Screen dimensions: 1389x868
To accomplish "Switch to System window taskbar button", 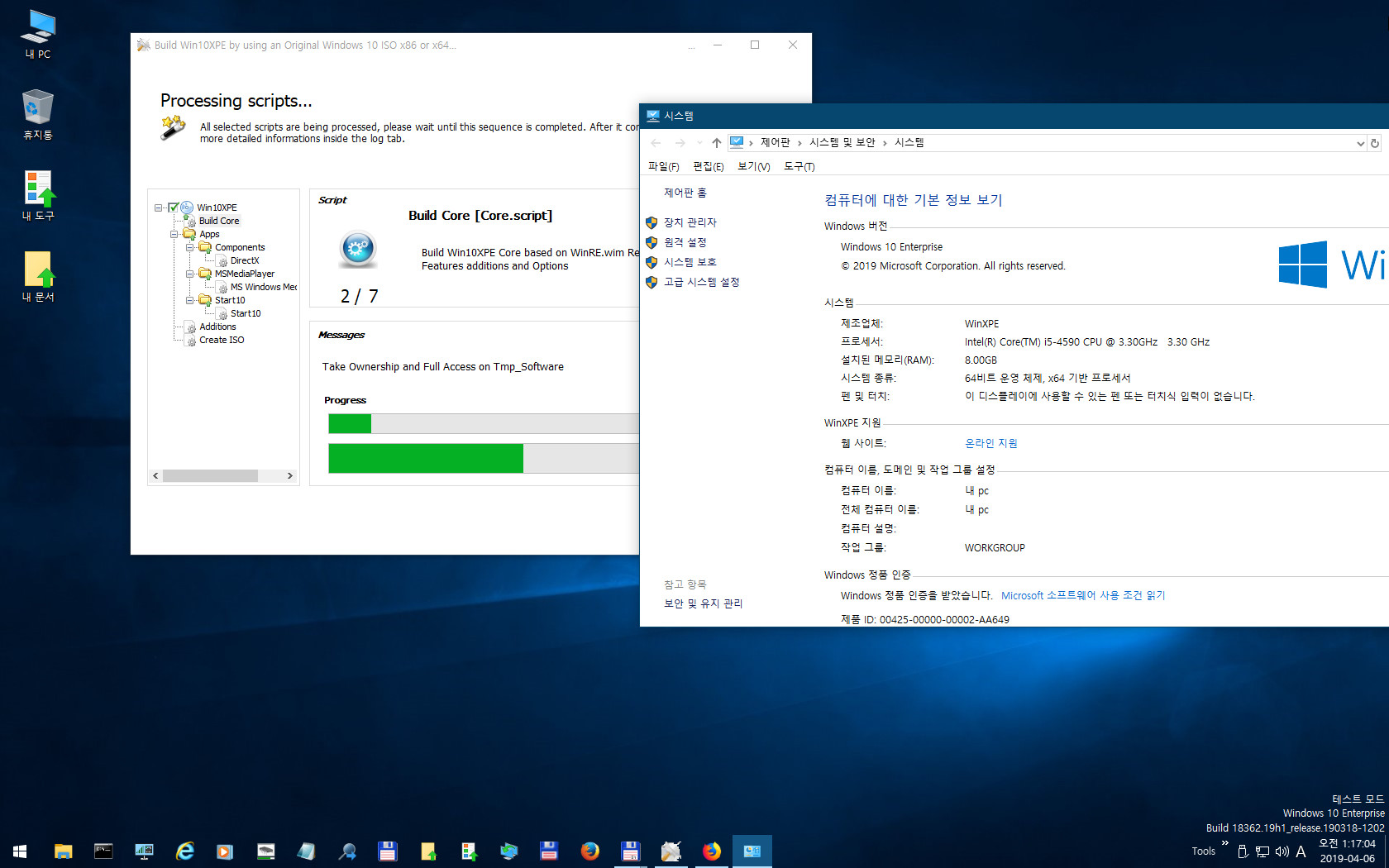I will [x=752, y=851].
